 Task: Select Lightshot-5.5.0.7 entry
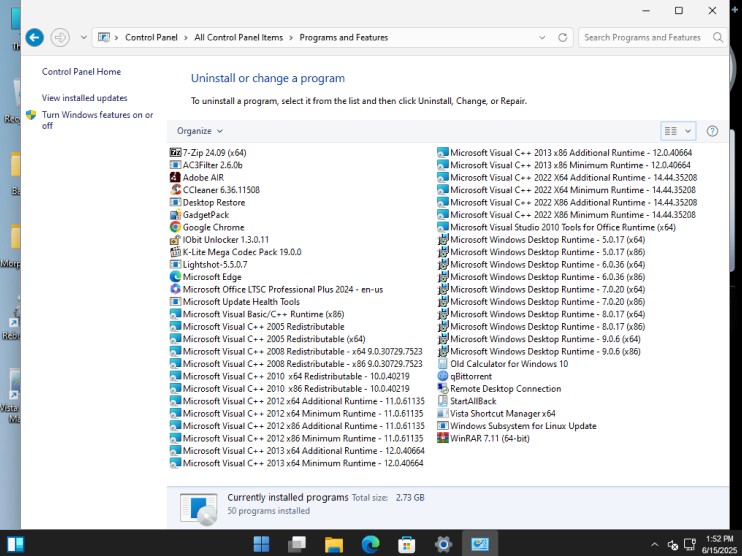pyautogui.click(x=209, y=265)
